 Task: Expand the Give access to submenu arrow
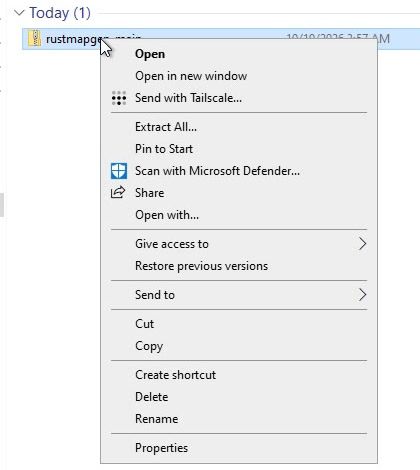click(362, 244)
